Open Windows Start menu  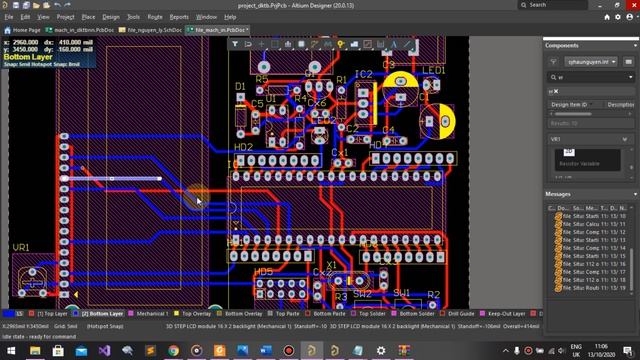click(x=11, y=351)
